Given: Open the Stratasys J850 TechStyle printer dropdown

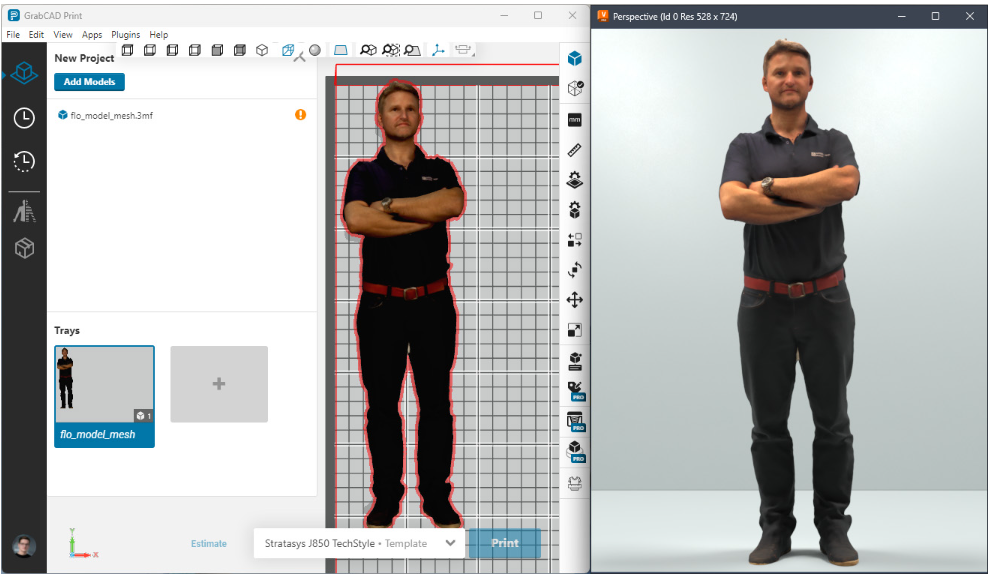Looking at the screenshot, I should 360,543.
